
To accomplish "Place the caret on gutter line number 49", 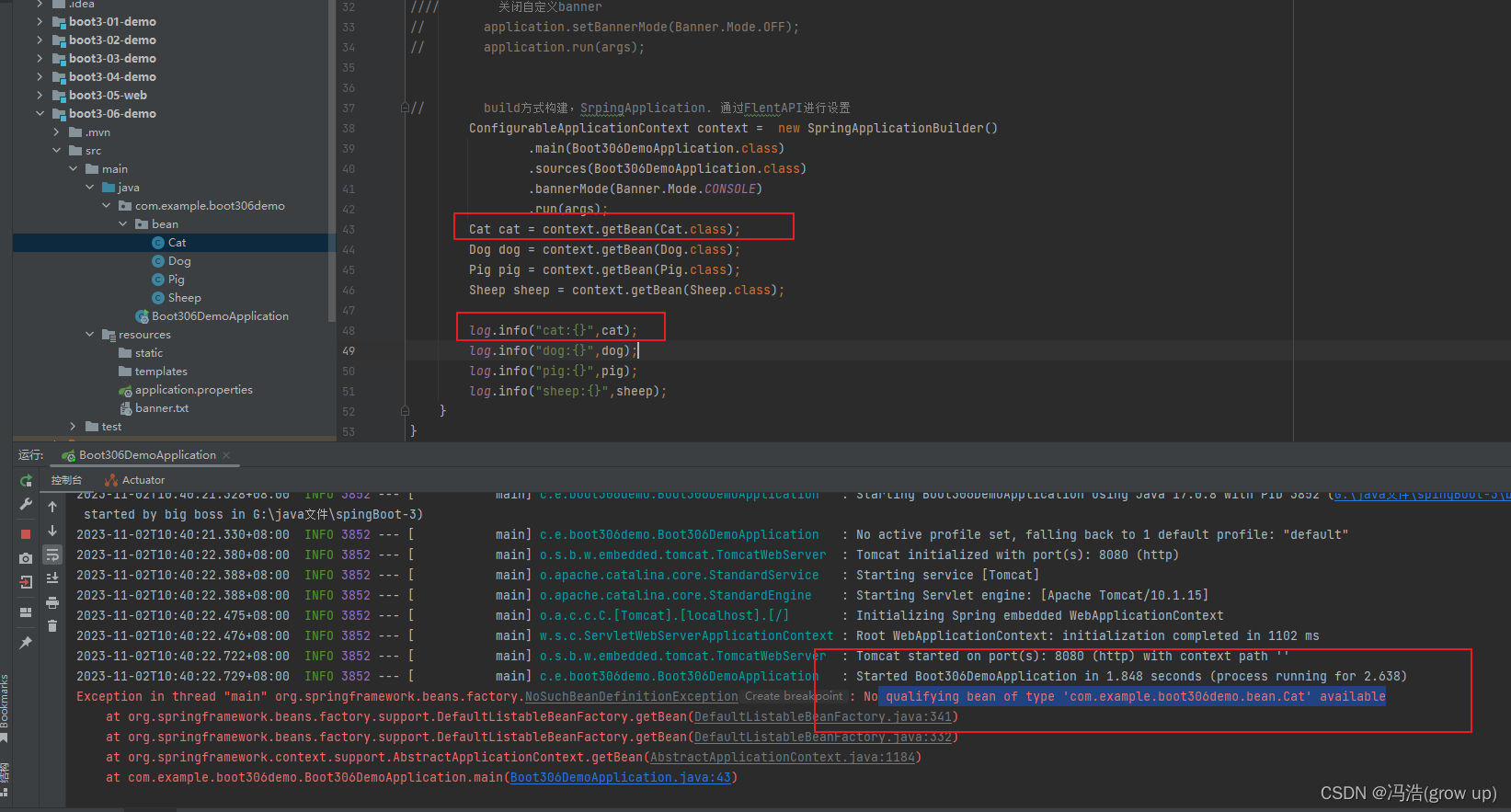I will [349, 350].
